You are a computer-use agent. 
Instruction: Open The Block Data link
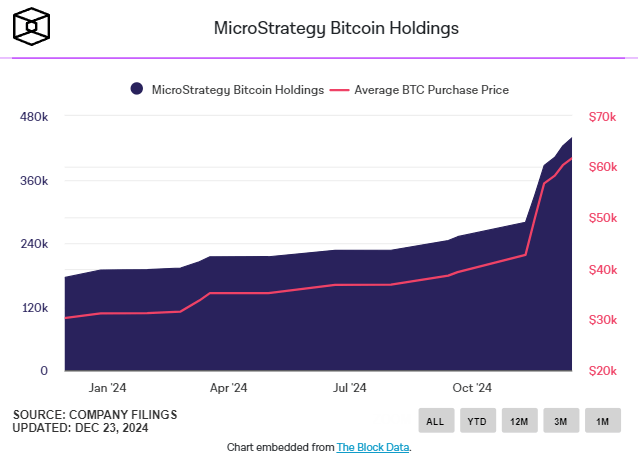click(373, 447)
